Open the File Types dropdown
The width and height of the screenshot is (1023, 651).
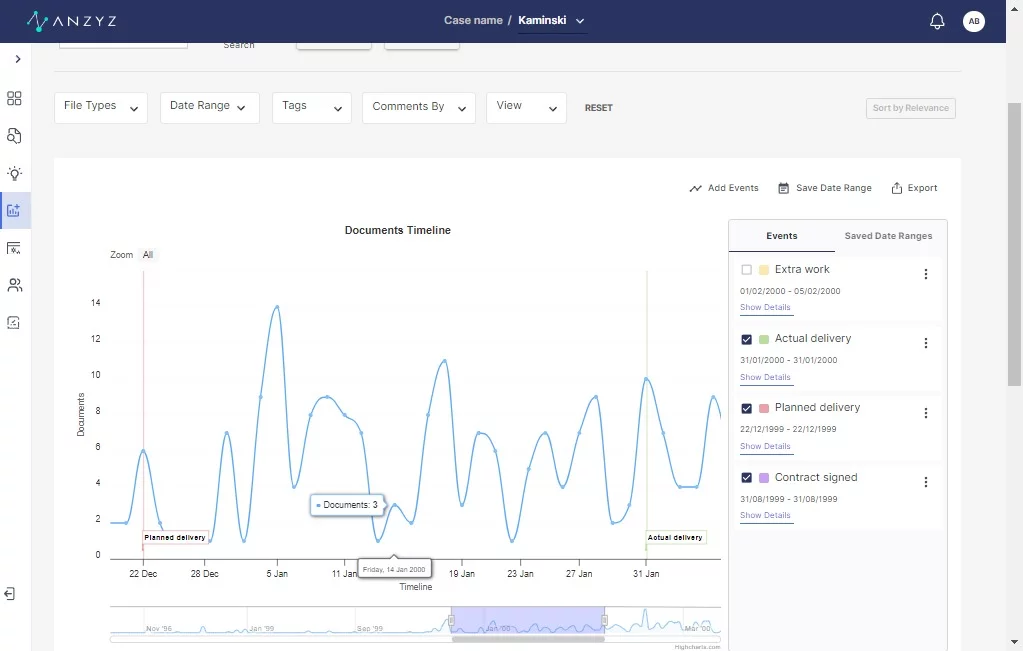[x=100, y=108]
